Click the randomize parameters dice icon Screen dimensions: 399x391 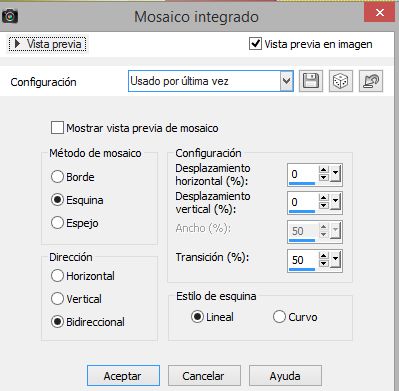pyautogui.click(x=341, y=81)
